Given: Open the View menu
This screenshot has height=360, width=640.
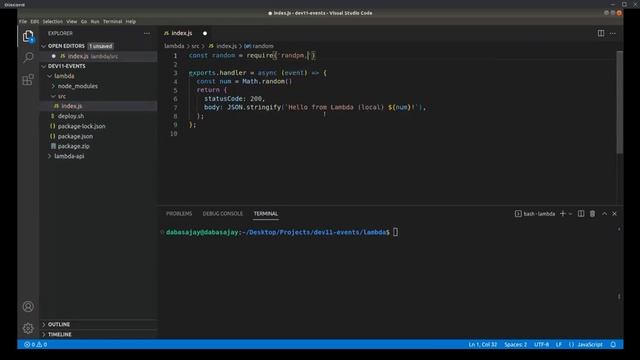Looking at the screenshot, I should coord(71,22).
